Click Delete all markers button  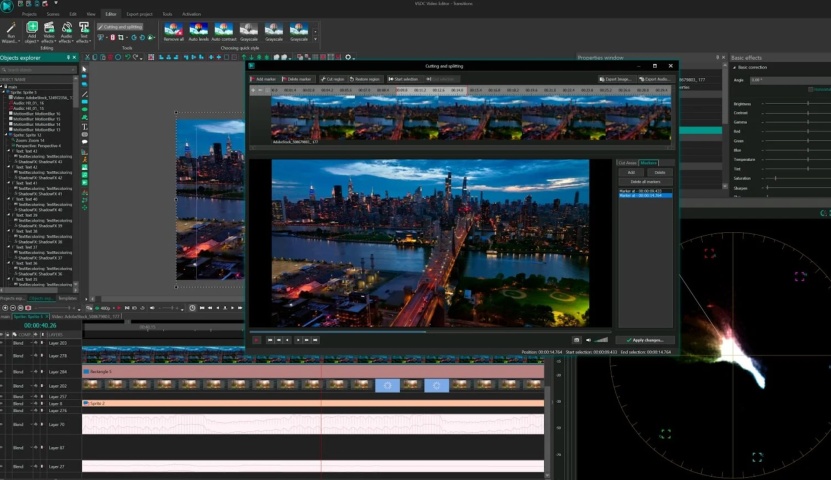point(645,182)
